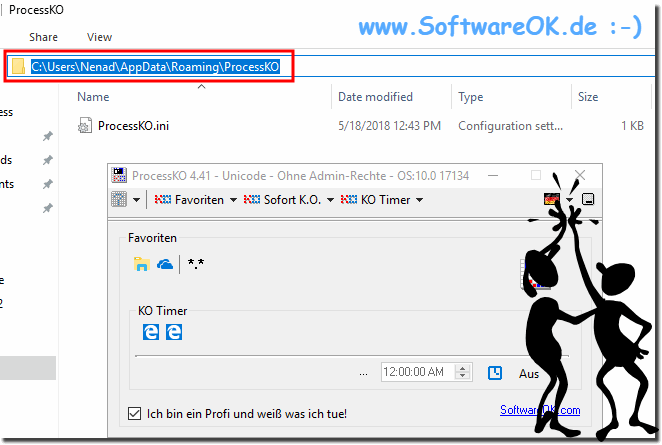Click the 5/18/2018 12:43 PM date cell
The height and width of the screenshot is (445, 662).
[x=389, y=126]
